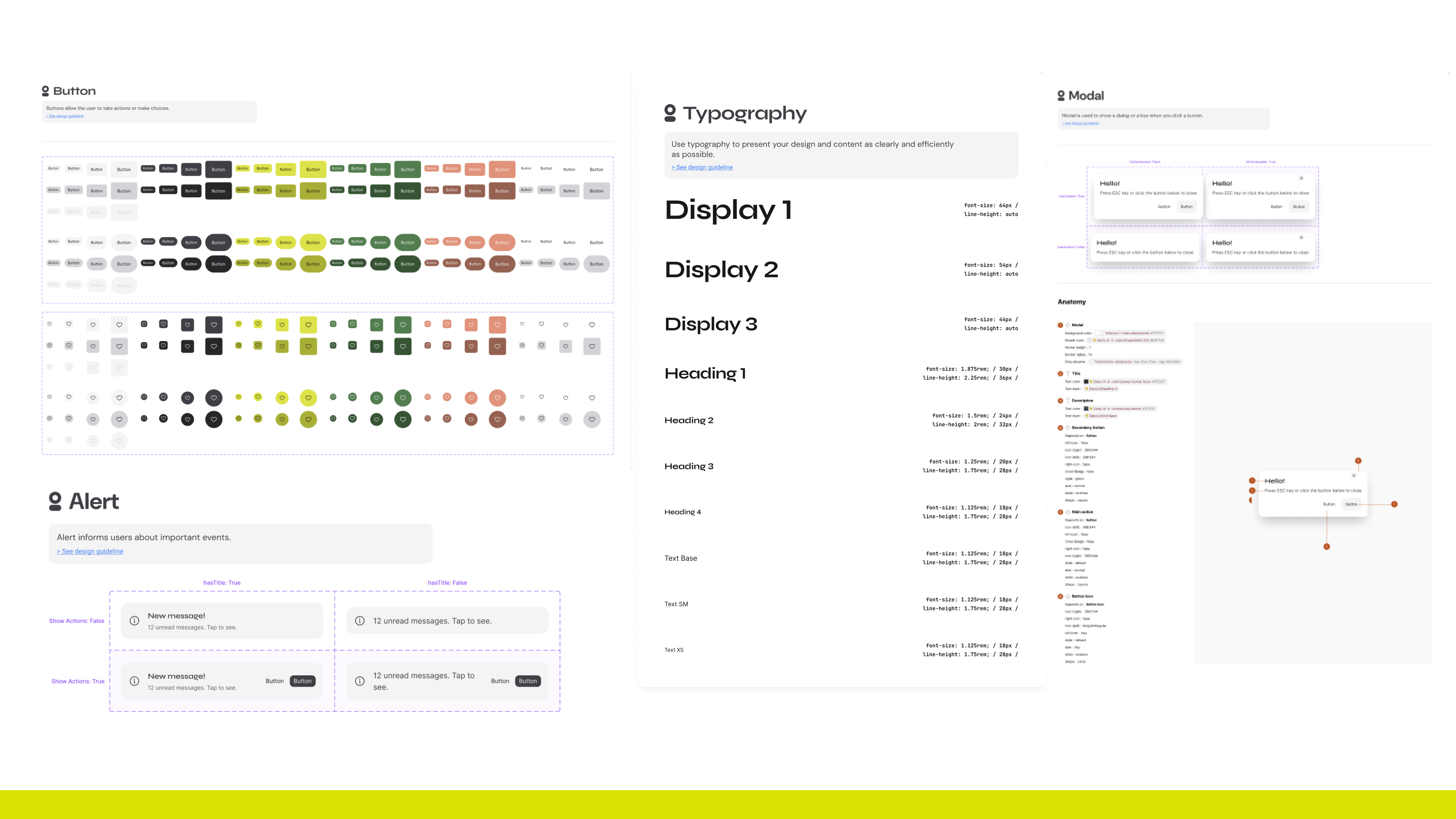This screenshot has height=819, width=1456.
Task: Click the 'Anatomy' heading in the Modal panel
Action: click(x=1072, y=302)
